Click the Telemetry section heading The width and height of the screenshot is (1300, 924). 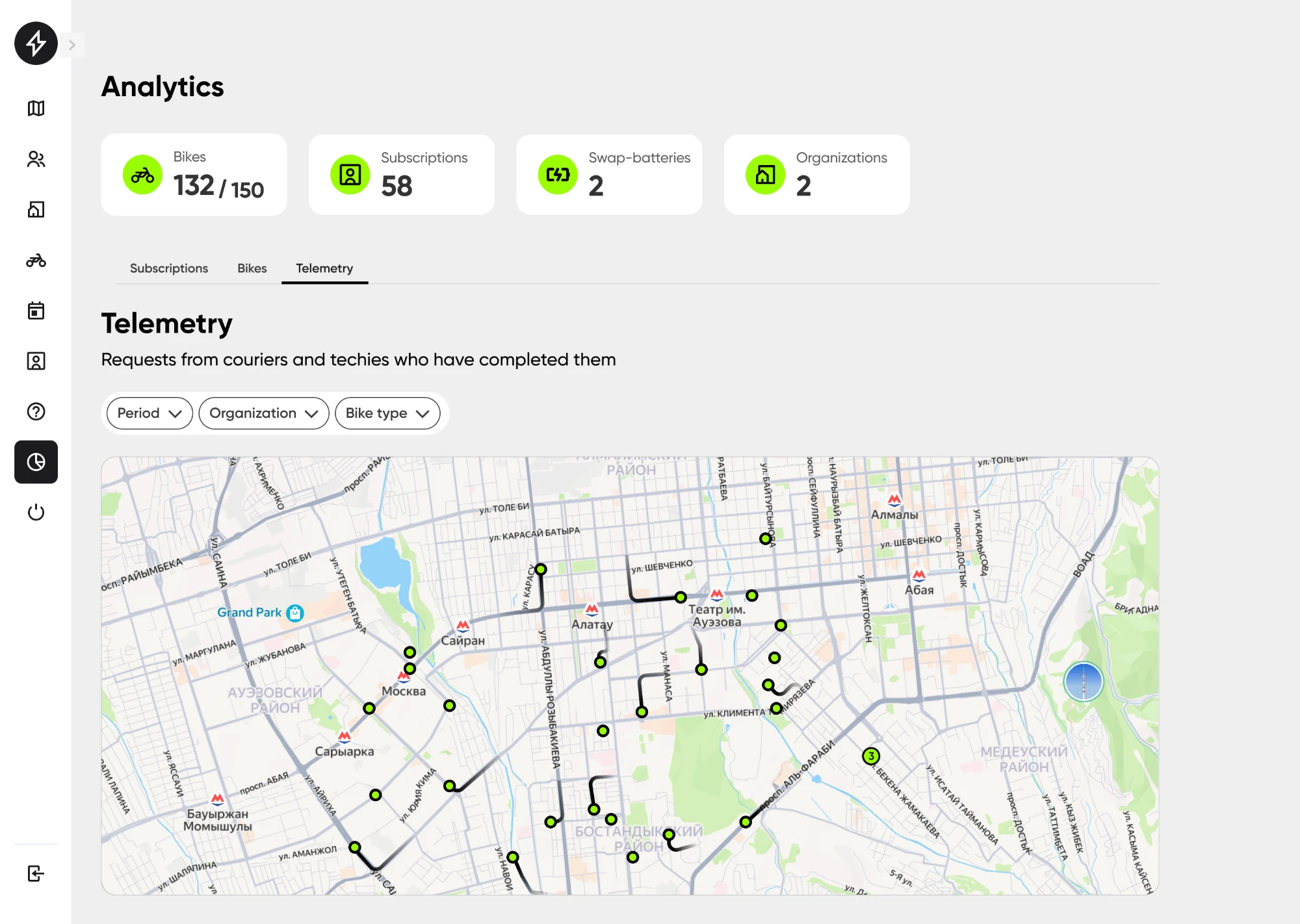tap(167, 324)
